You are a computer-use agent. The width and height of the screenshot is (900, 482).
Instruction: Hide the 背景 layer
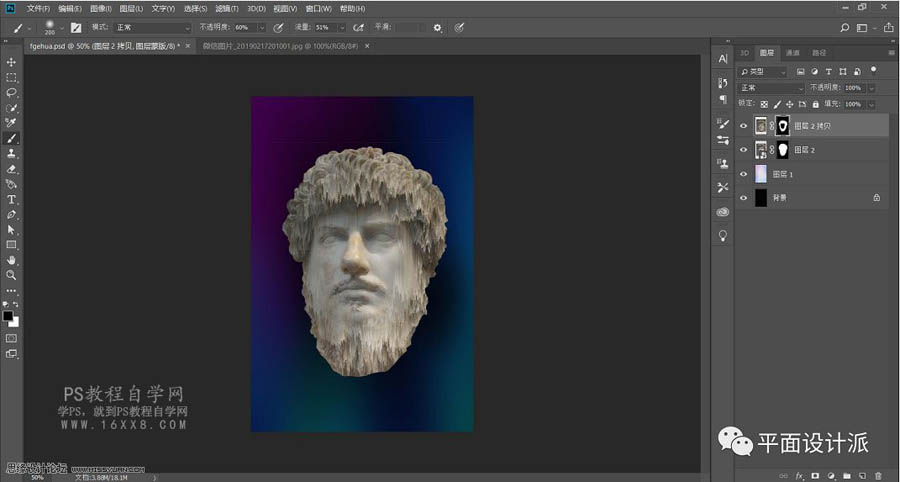click(x=743, y=198)
